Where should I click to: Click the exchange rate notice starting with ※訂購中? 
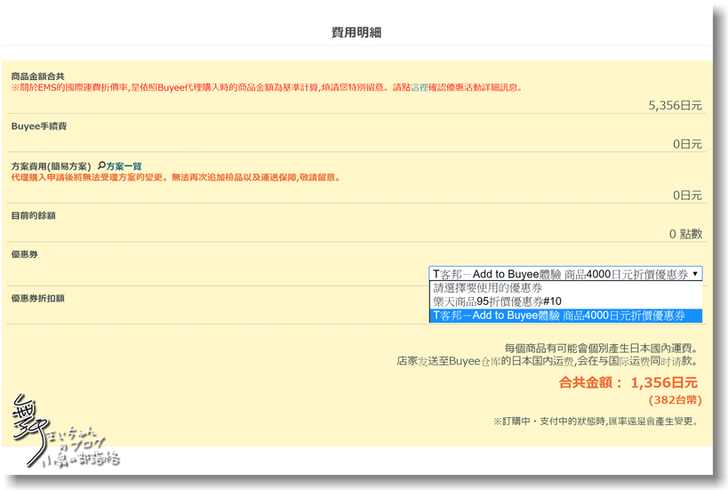point(597,422)
